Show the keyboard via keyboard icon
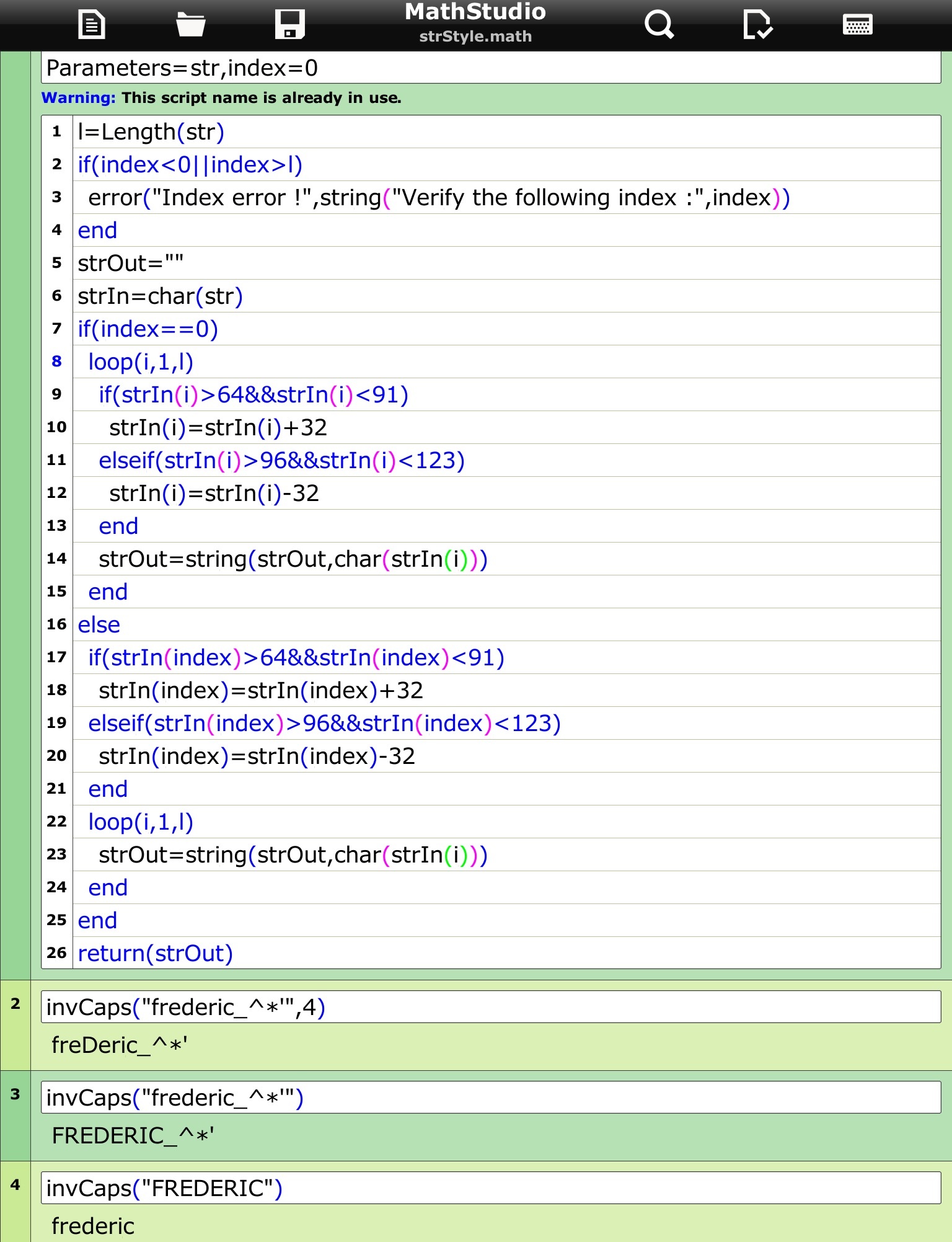952x1242 pixels. coord(857,25)
